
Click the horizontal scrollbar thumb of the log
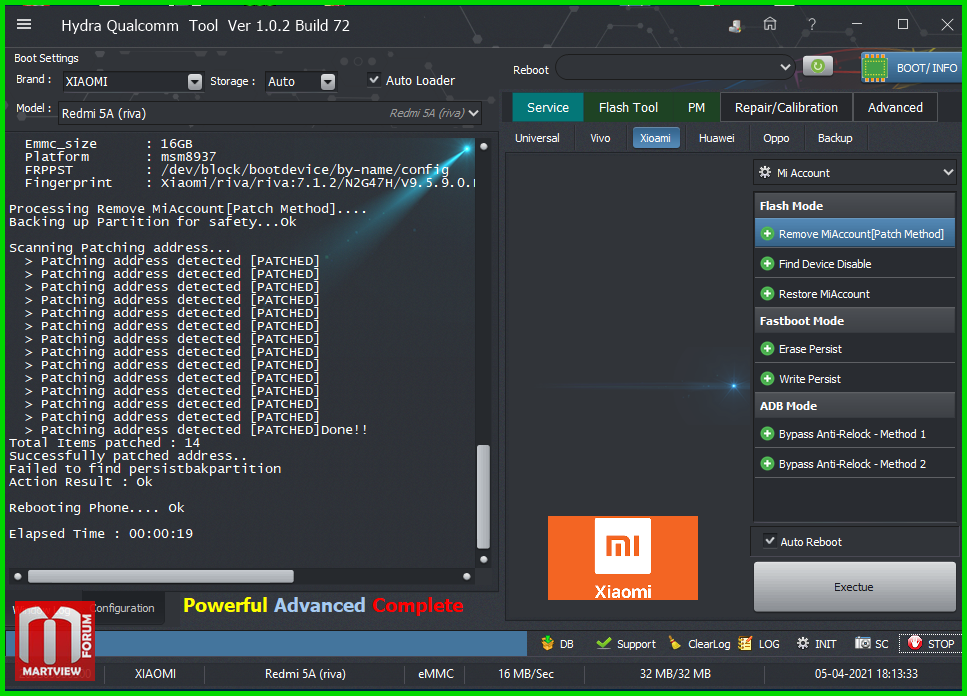(161, 576)
